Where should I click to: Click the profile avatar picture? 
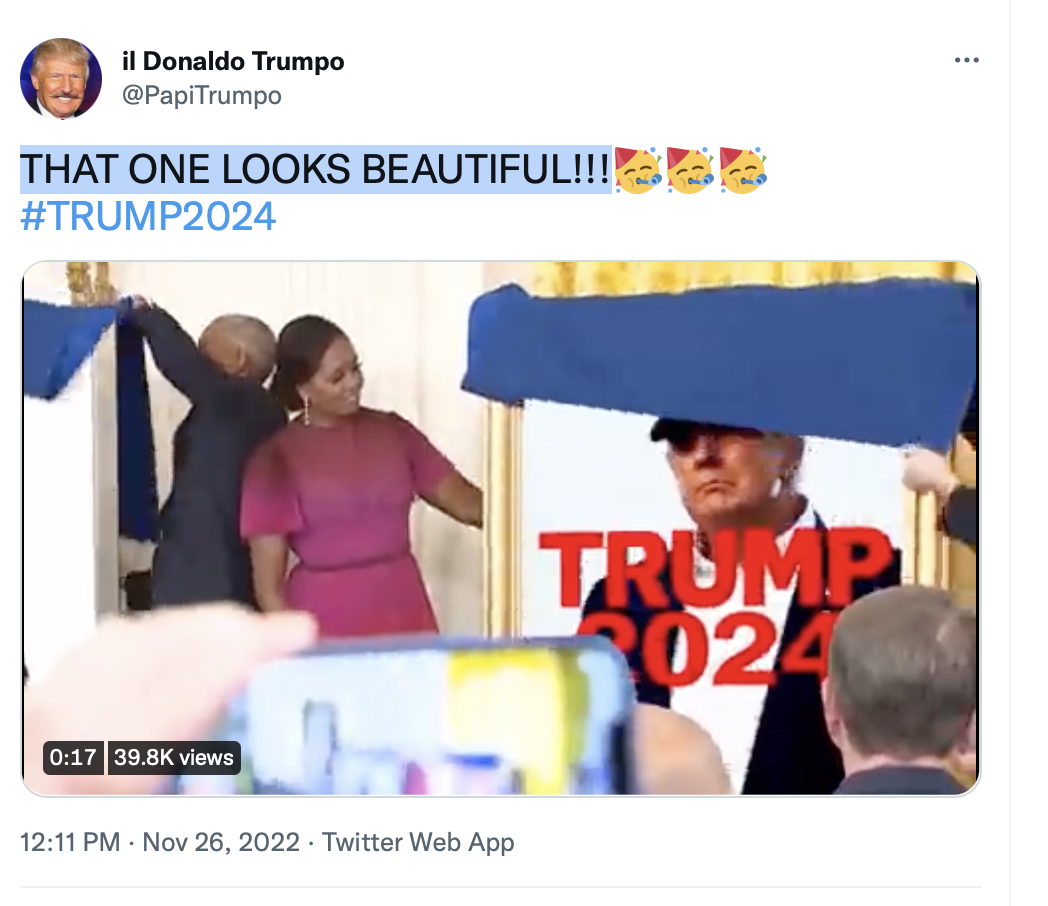coord(61,78)
